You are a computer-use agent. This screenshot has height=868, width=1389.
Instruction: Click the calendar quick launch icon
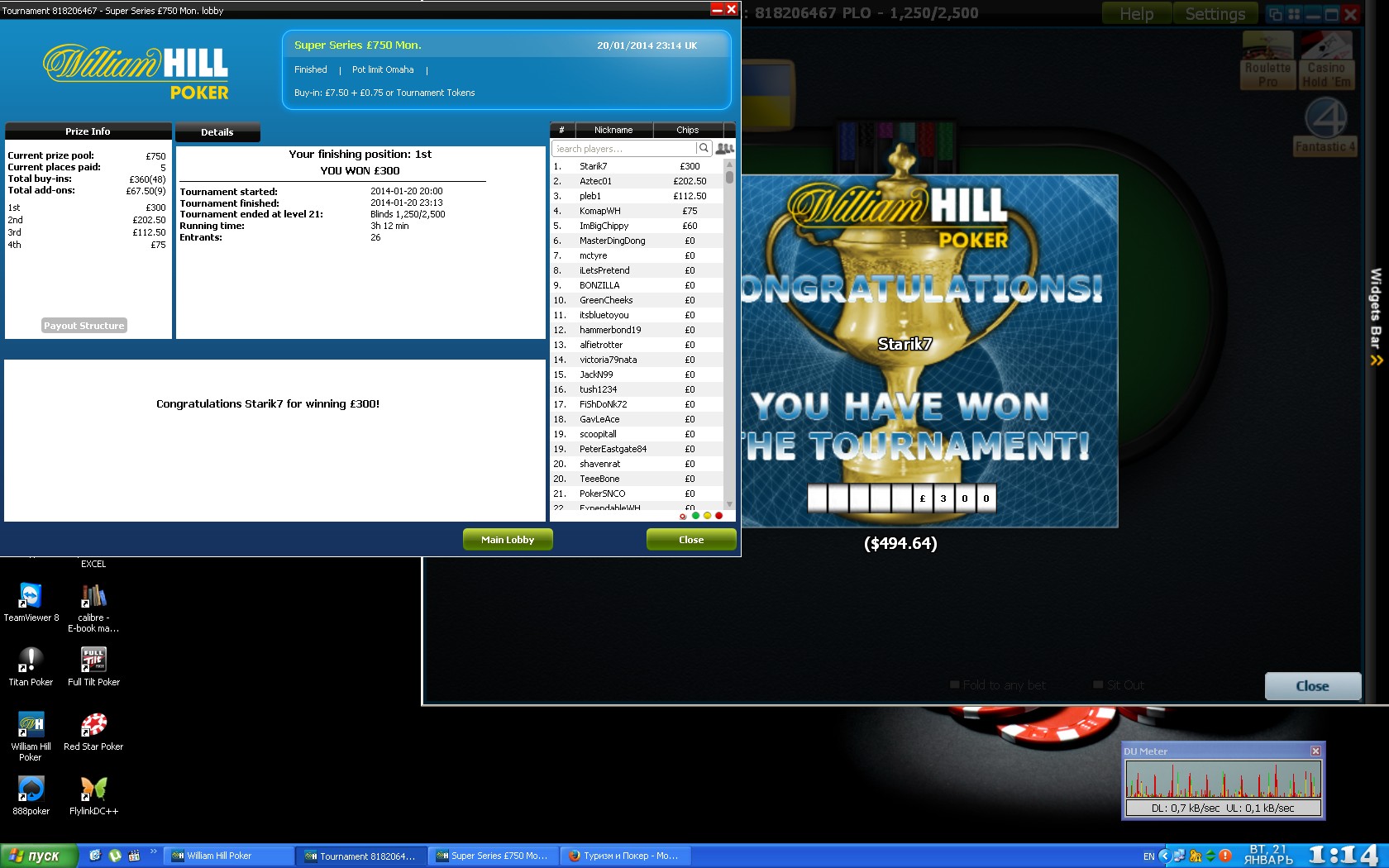(134, 856)
